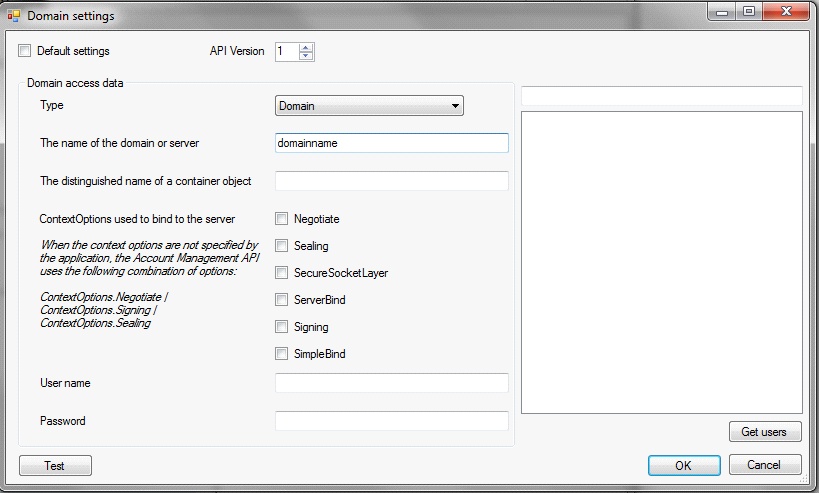Image resolution: width=819 pixels, height=493 pixels.
Task: Click into the User name field
Action: (392, 383)
